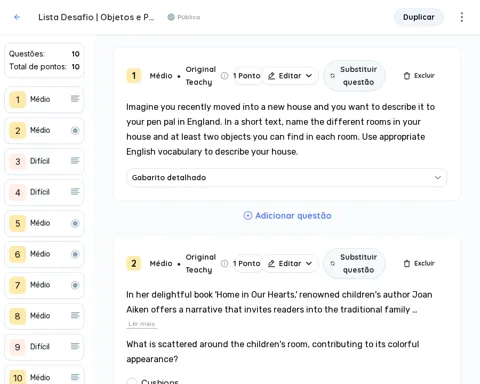The height and width of the screenshot is (384, 480).
Task: Click 1 Ponto label of question 1
Action: [x=247, y=76]
